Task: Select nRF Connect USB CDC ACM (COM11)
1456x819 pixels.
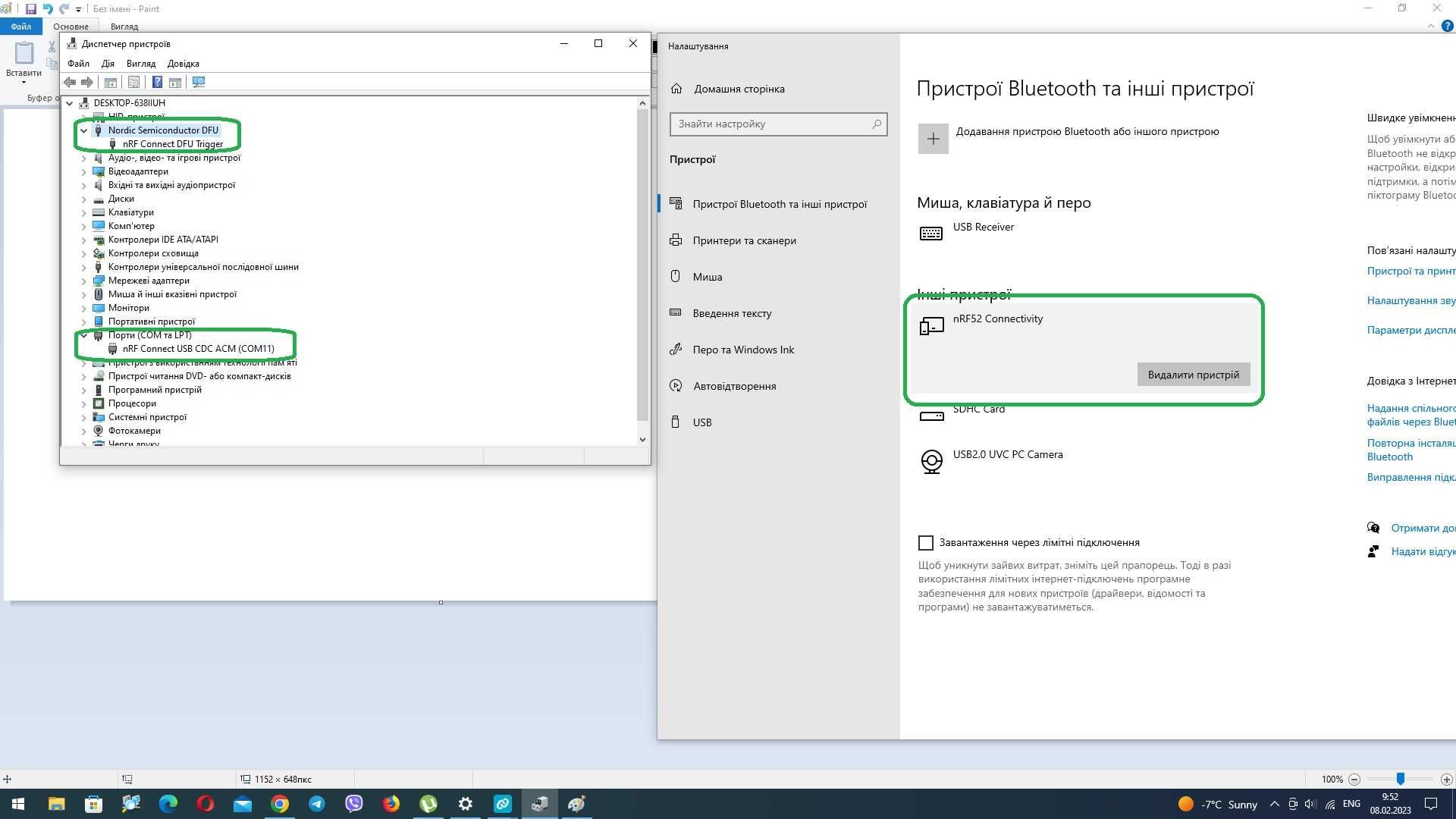Action: coord(198,349)
